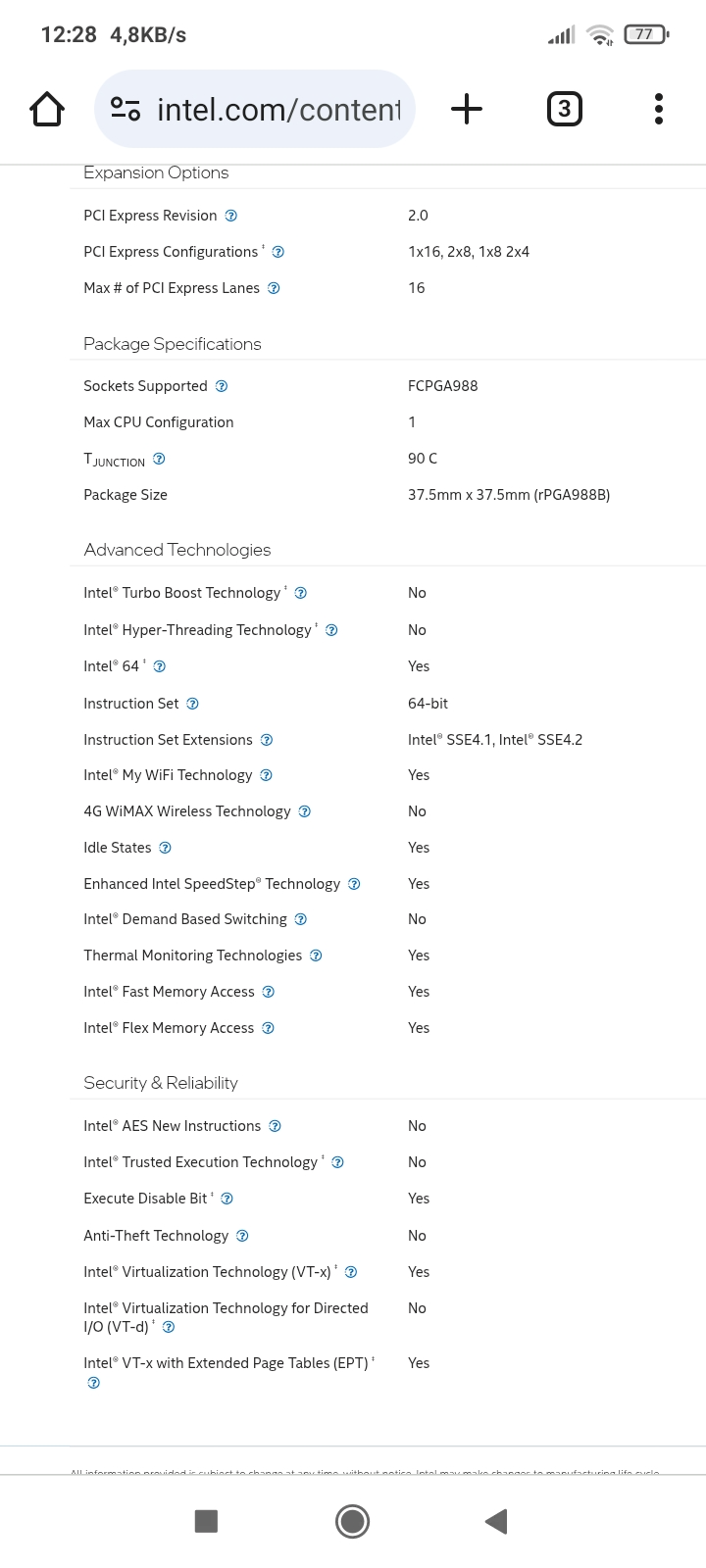
Task: Show info for 4G WiMAX Wireless Technology
Action: click(x=305, y=811)
